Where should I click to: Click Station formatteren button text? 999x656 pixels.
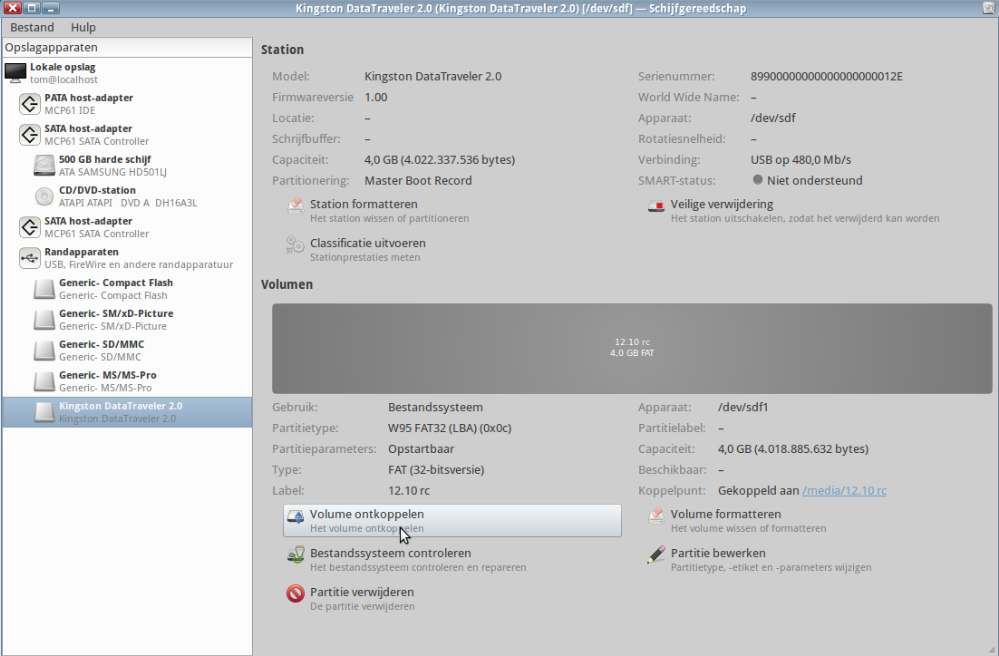pyautogui.click(x=364, y=204)
